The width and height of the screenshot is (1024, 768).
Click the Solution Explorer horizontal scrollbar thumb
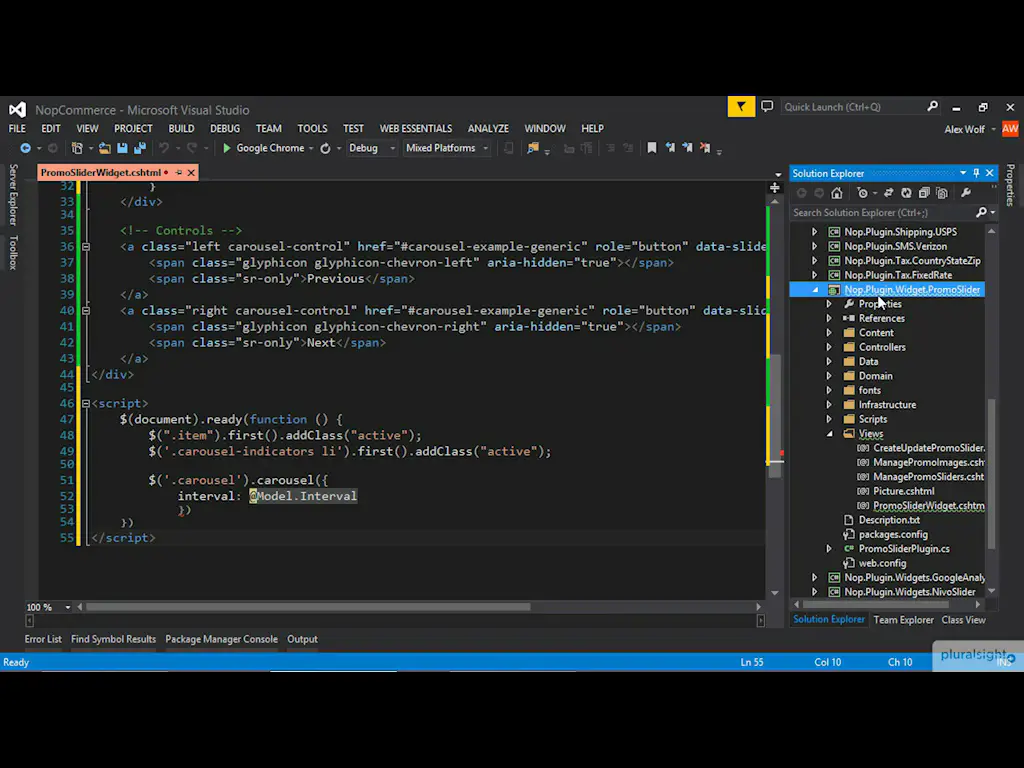tap(877, 605)
